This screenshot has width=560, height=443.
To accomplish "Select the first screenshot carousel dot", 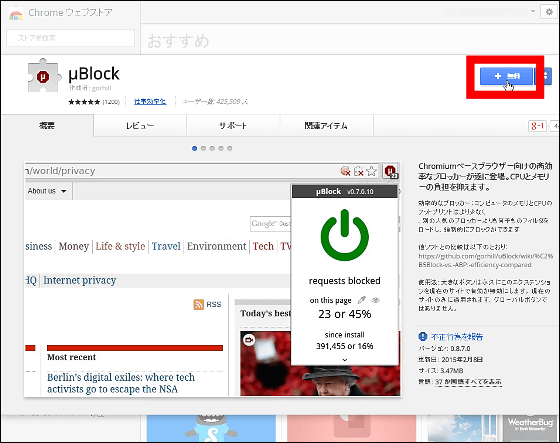I will [195, 148].
